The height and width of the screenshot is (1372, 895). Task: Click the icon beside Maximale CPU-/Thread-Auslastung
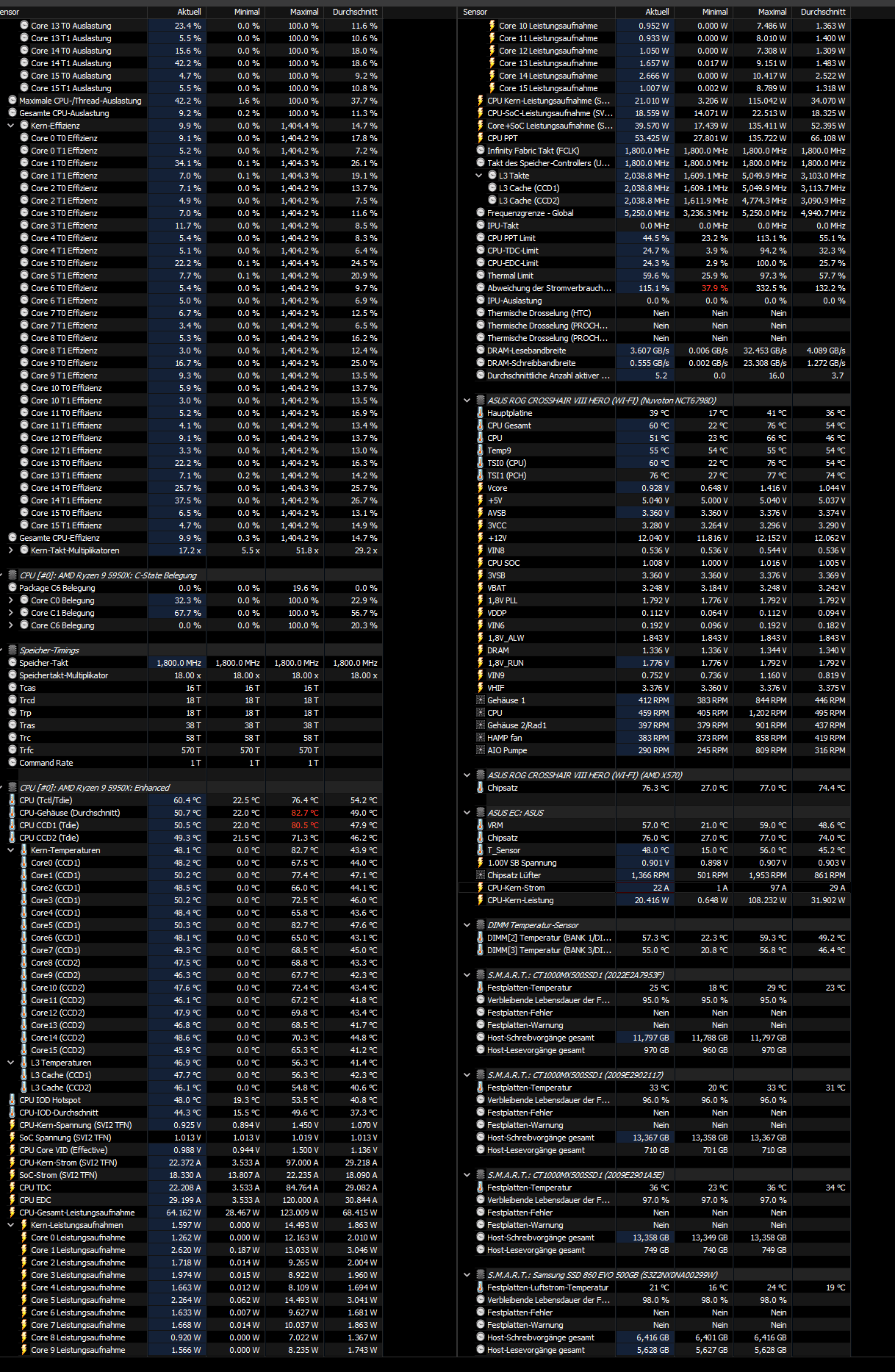point(12,101)
